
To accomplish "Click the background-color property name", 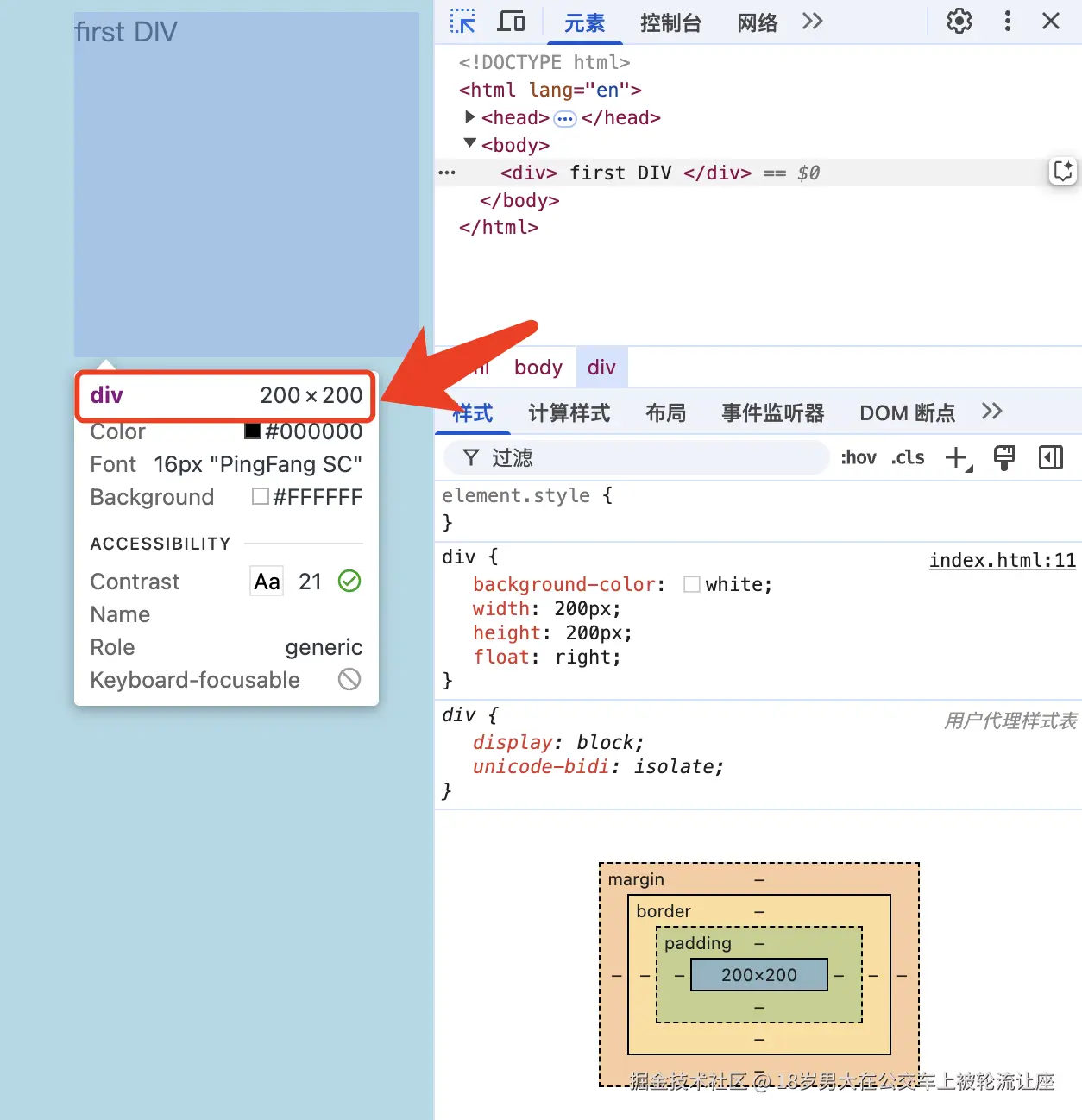I will click(x=564, y=584).
